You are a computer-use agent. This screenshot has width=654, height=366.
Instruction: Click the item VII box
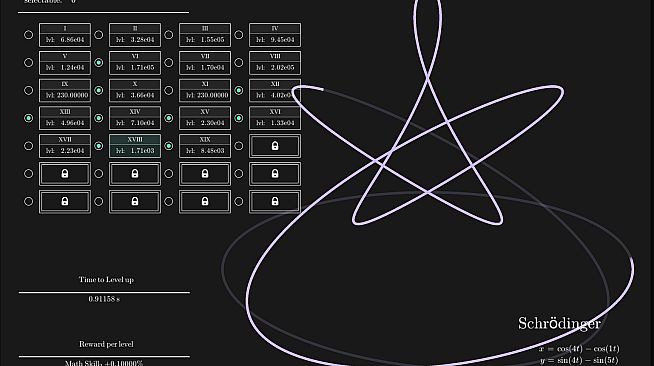coord(205,63)
